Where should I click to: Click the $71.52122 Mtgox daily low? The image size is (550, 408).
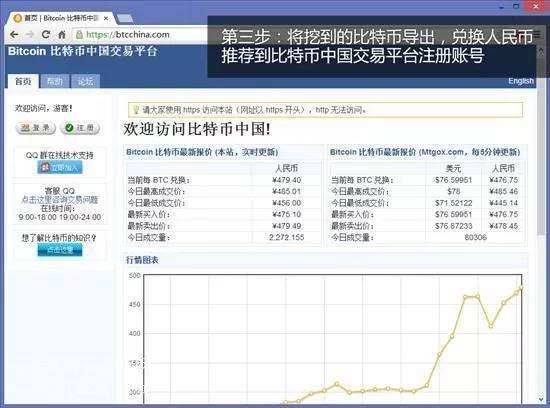coord(454,203)
